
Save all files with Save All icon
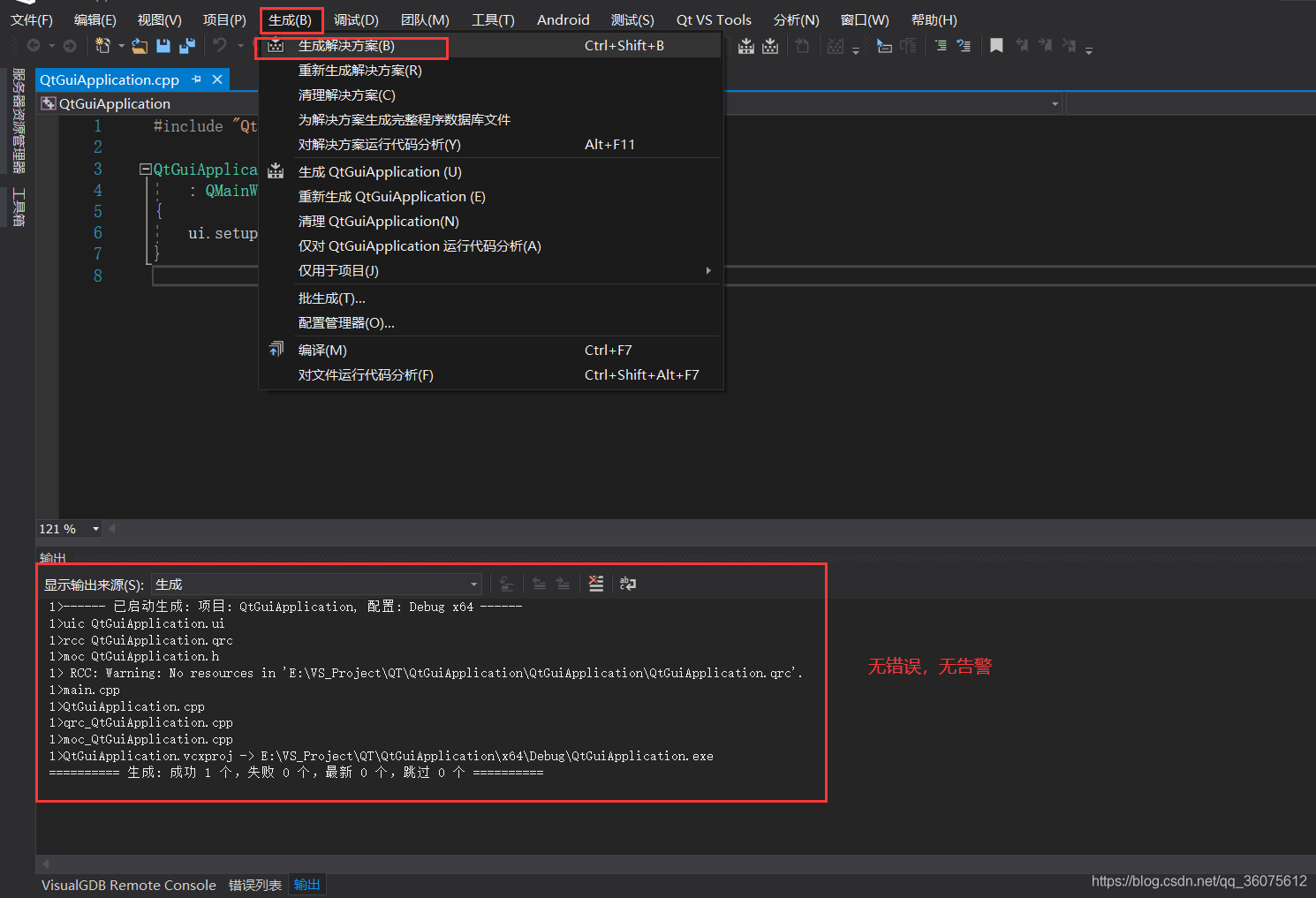coord(186,44)
